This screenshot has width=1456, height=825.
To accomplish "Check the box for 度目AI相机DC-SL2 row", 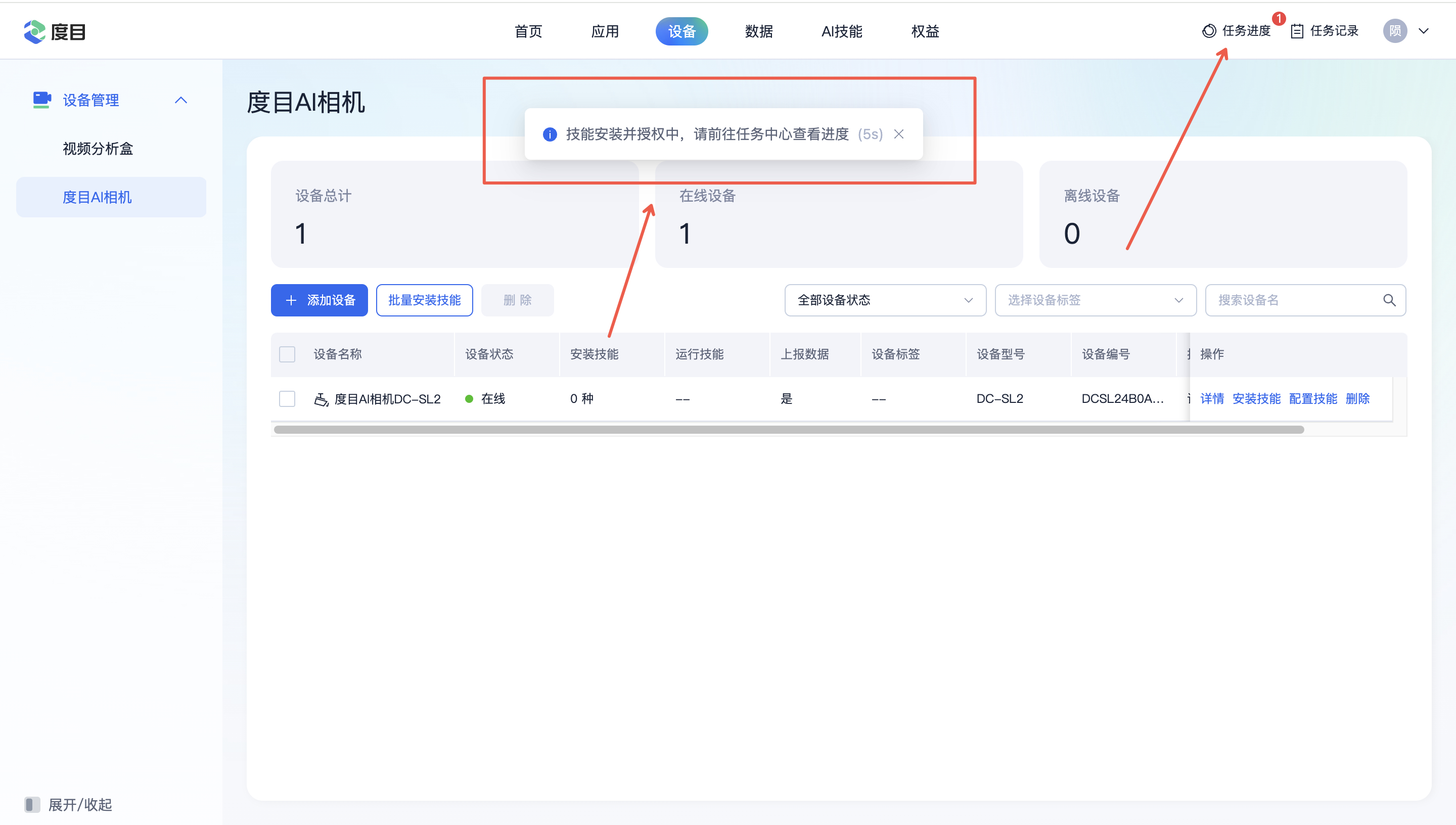I will click(x=287, y=399).
